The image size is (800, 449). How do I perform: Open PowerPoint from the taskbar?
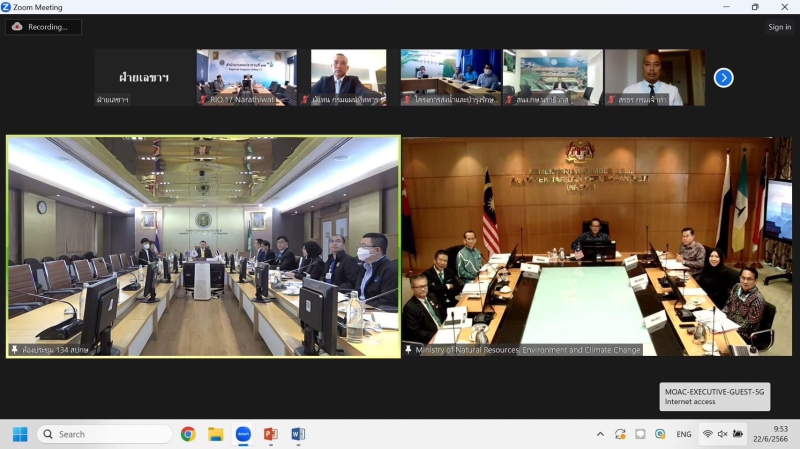click(x=270, y=434)
